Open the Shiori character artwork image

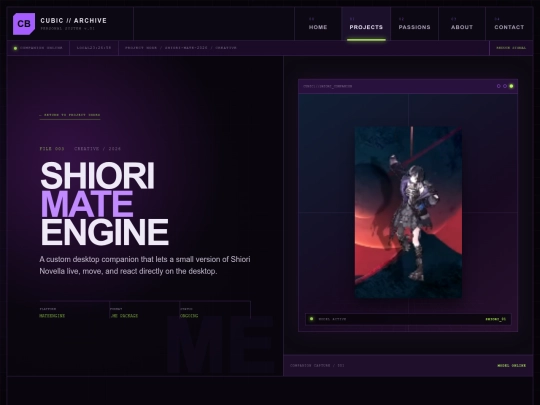tap(408, 212)
